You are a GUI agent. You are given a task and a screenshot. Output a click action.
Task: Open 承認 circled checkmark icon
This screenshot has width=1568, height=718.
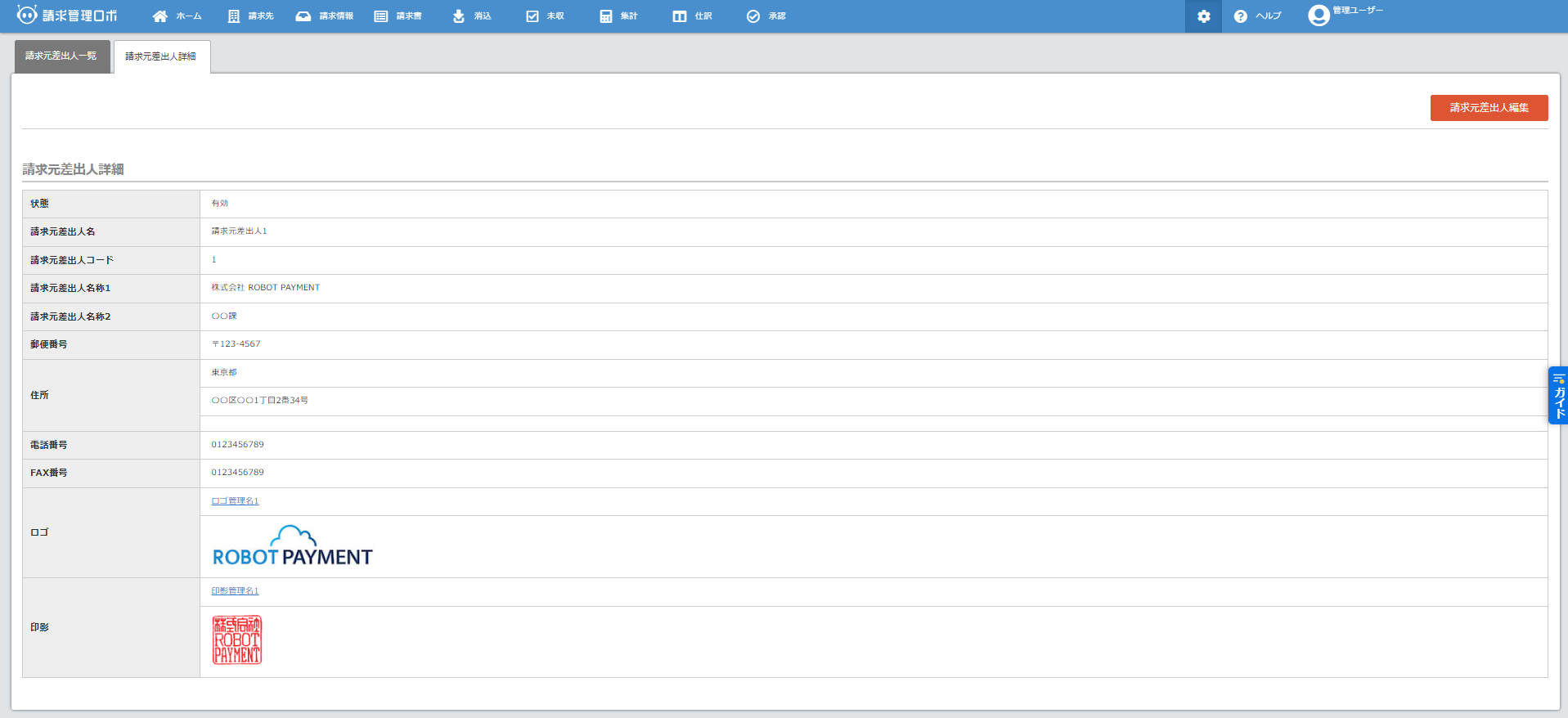[753, 16]
